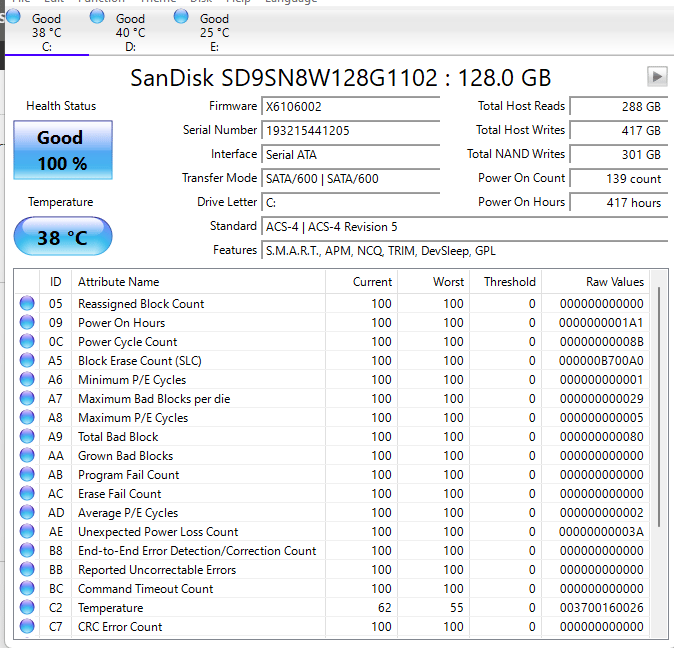Click status orb of Grown Bad Blocks row
674x648 pixels.
click(x=27, y=455)
